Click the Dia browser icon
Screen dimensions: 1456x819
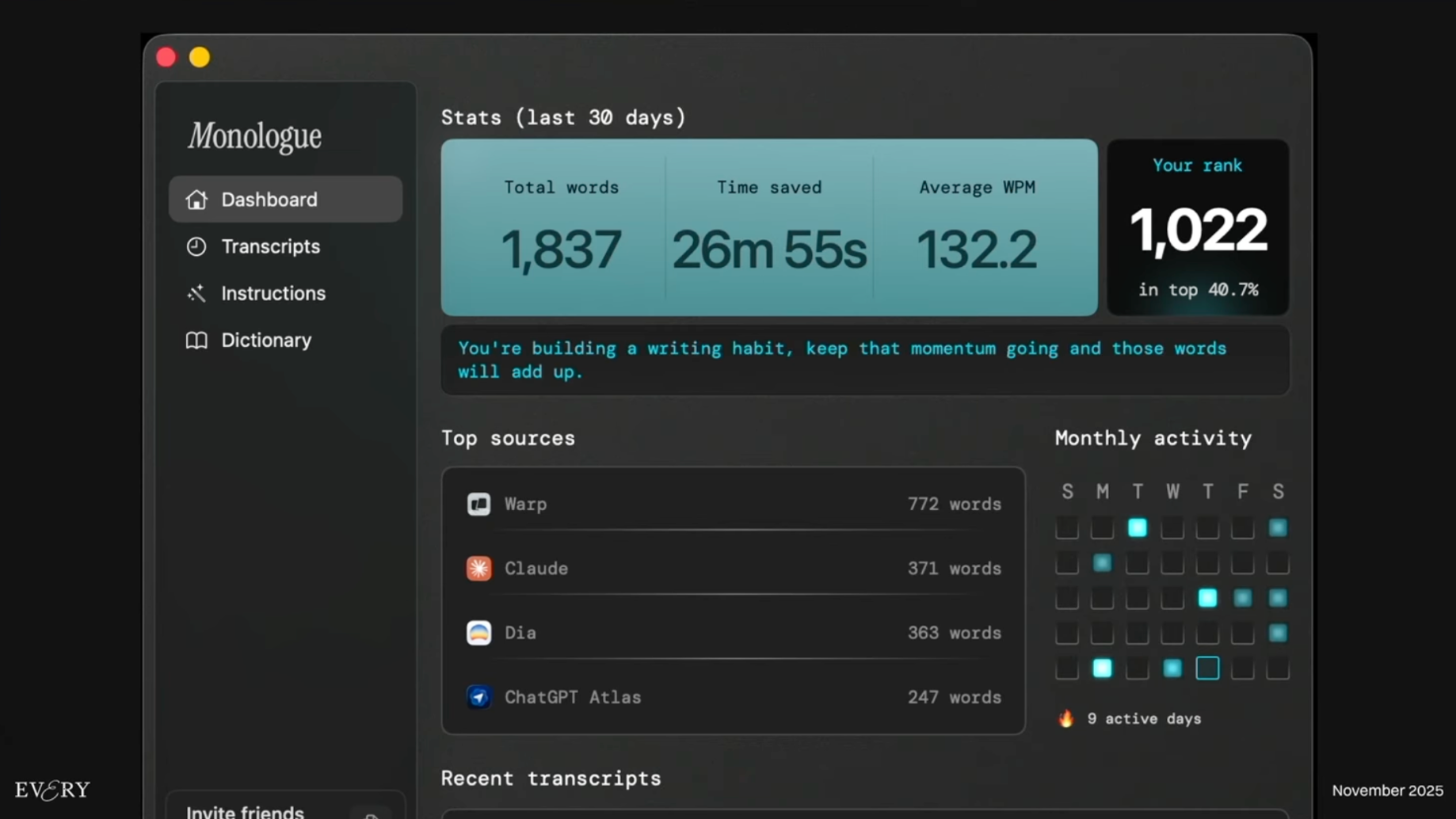click(478, 633)
